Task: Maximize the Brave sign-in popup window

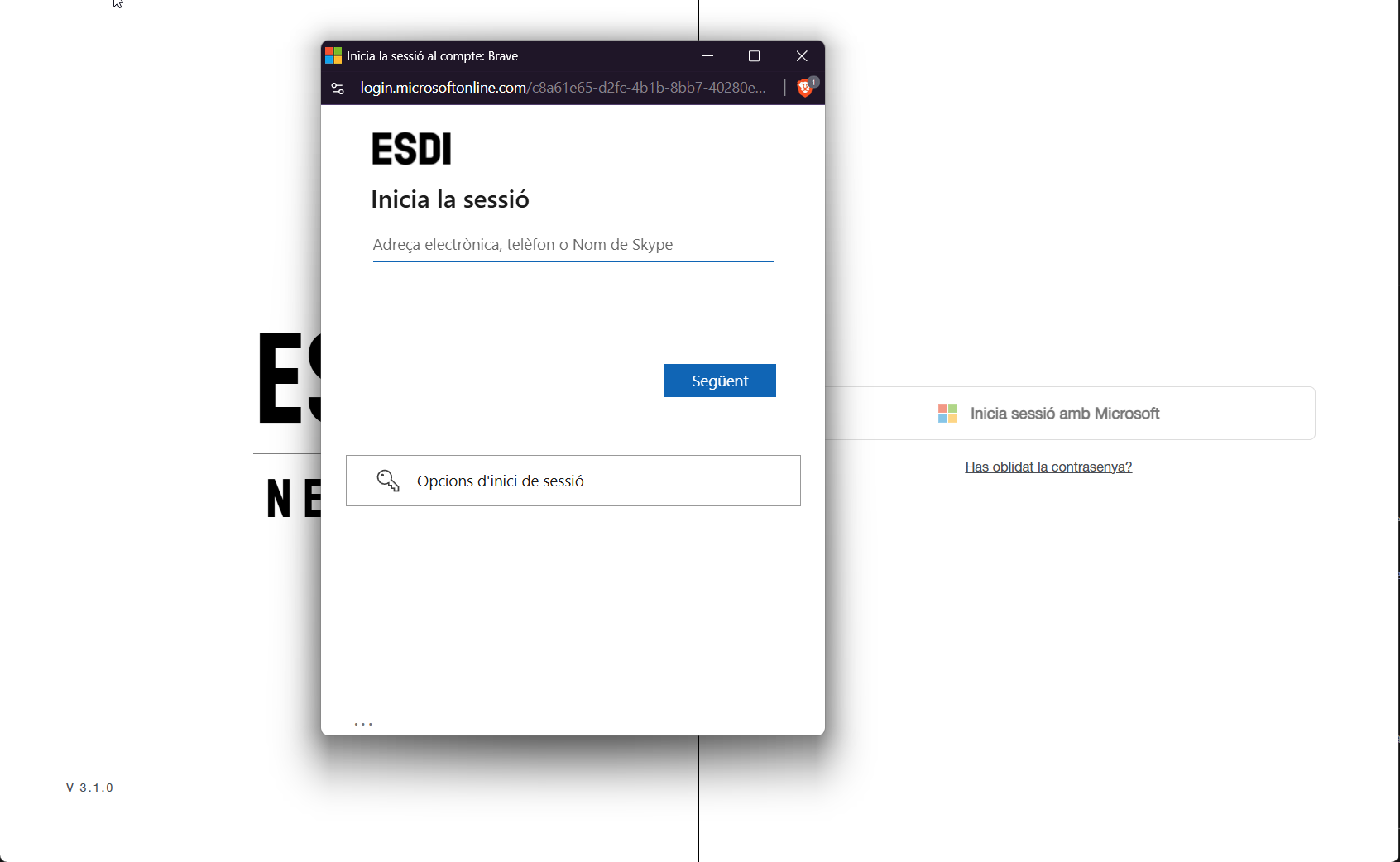Action: (754, 55)
